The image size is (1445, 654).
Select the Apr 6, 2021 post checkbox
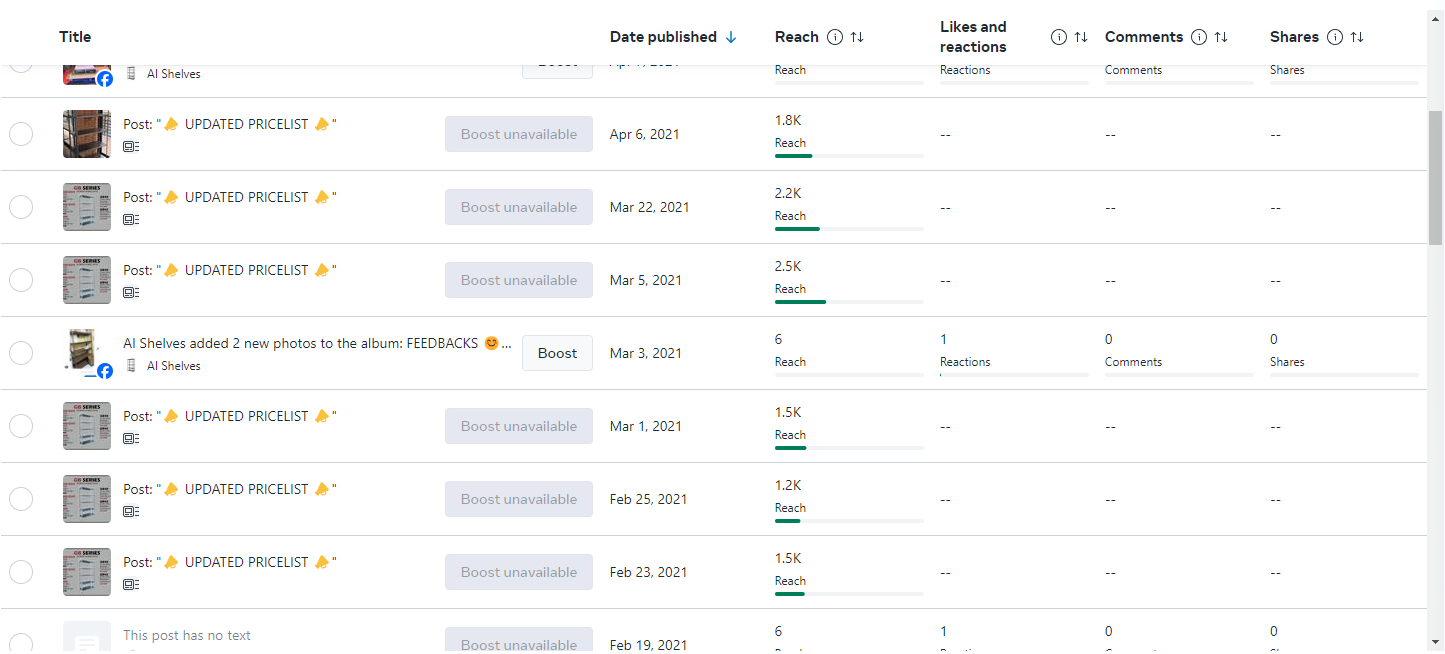click(x=21, y=134)
